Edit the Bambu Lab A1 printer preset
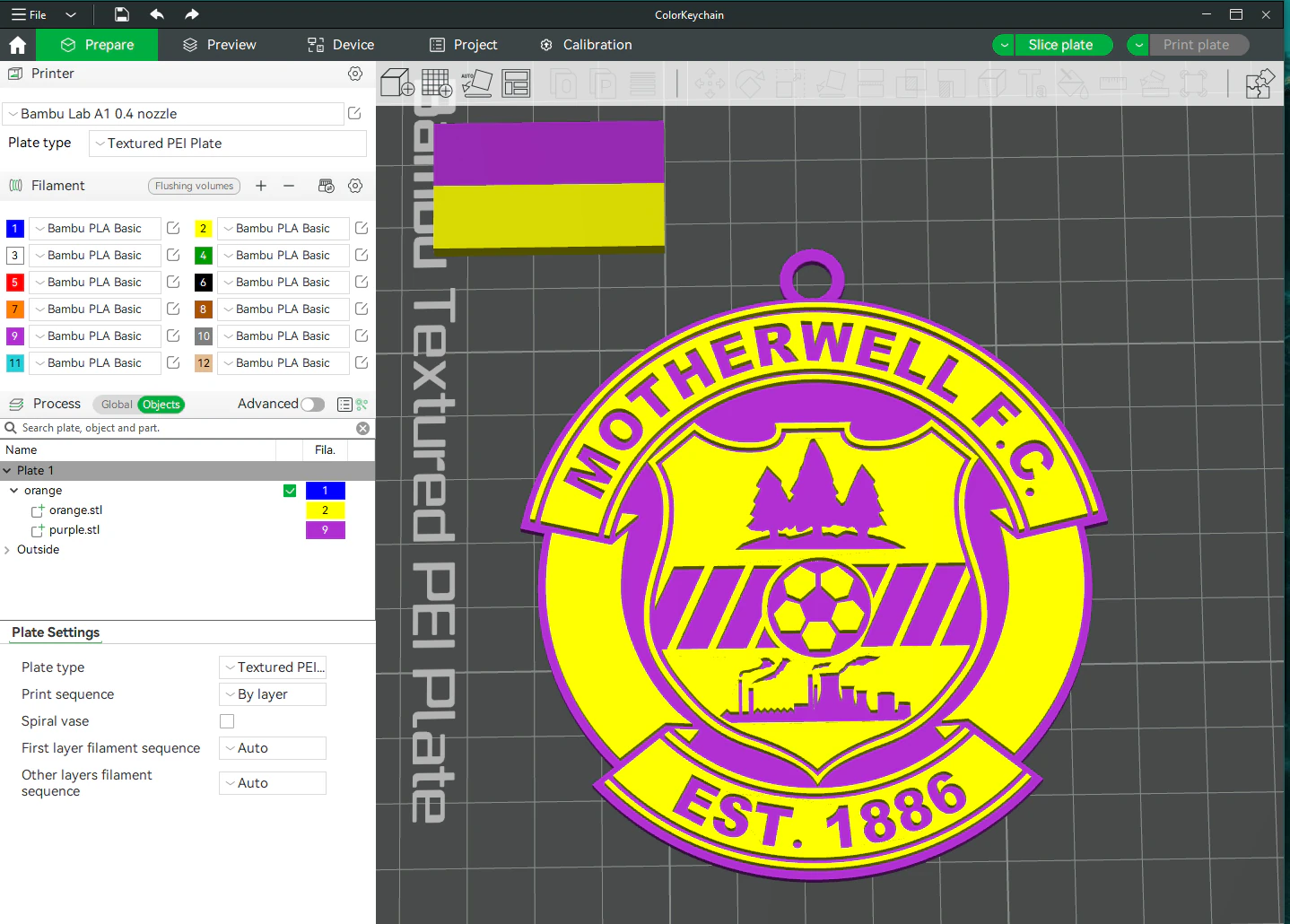 tap(354, 113)
